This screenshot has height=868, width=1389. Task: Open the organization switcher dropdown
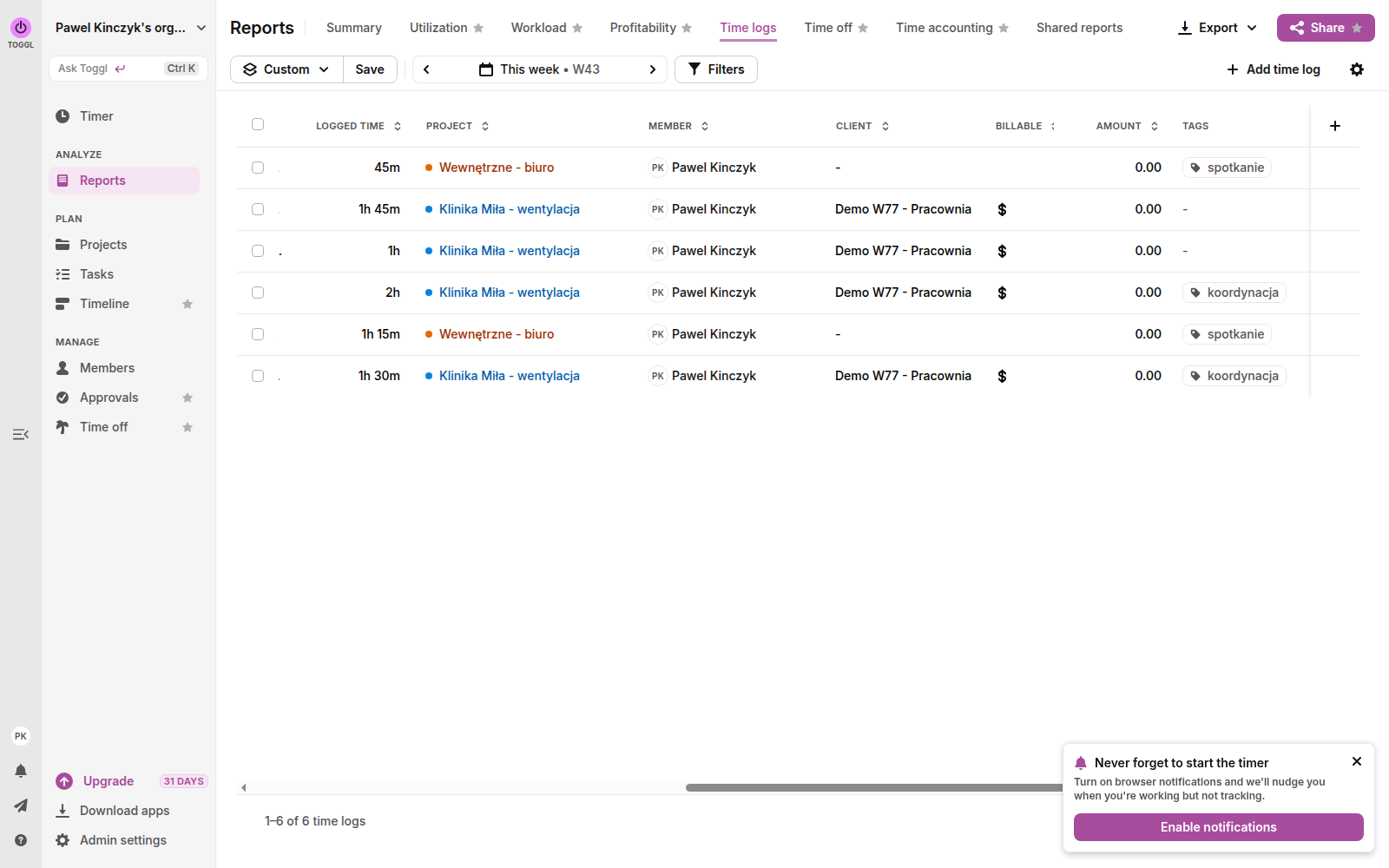tap(130, 28)
